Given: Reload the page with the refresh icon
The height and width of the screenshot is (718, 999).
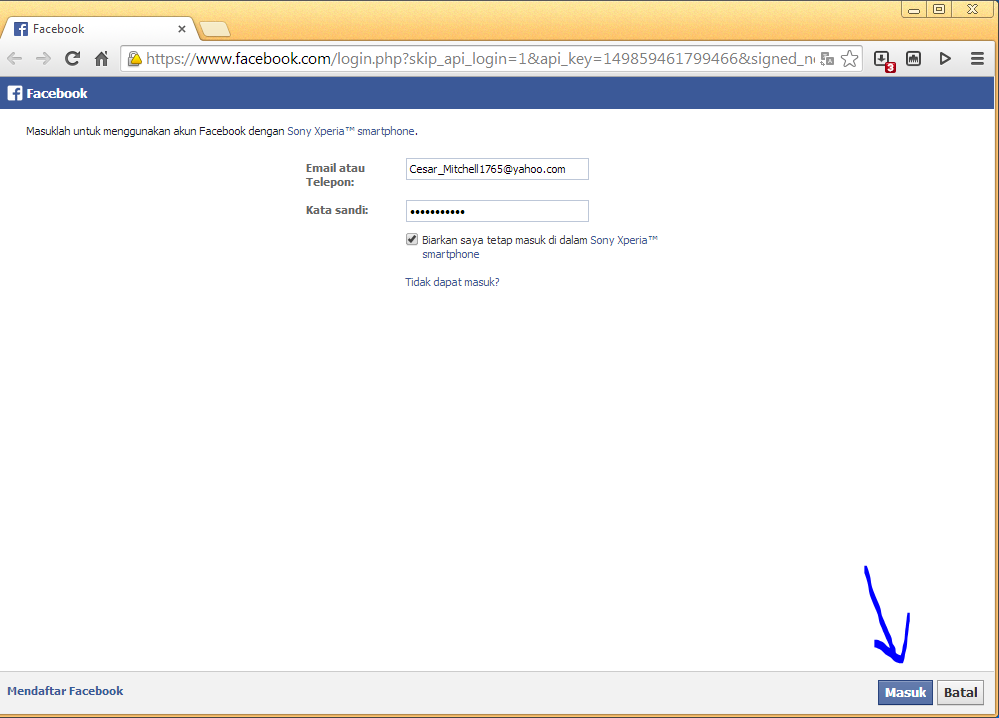Looking at the screenshot, I should (x=73, y=59).
